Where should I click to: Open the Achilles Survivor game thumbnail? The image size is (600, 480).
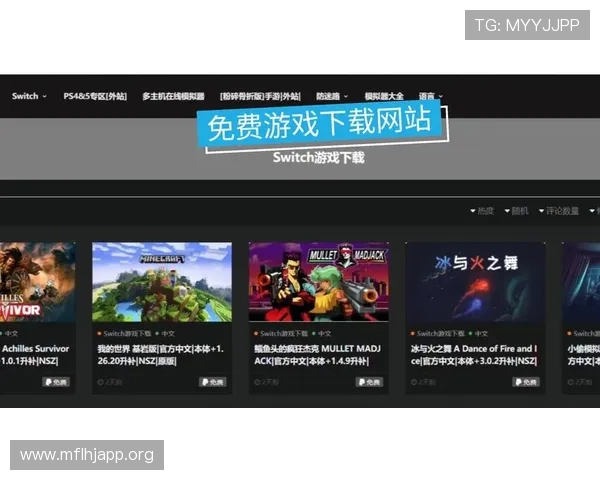coord(38,282)
